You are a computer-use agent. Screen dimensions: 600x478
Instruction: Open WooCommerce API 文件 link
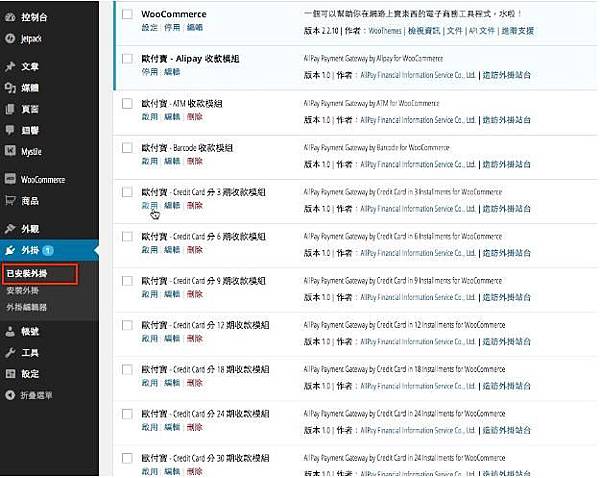[482, 31]
